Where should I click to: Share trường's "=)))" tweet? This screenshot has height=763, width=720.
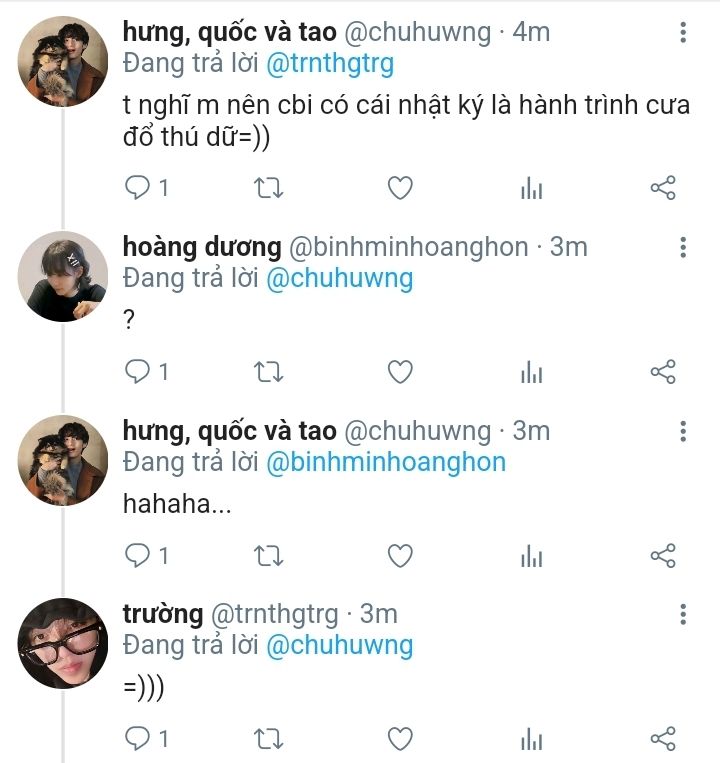coord(663,739)
